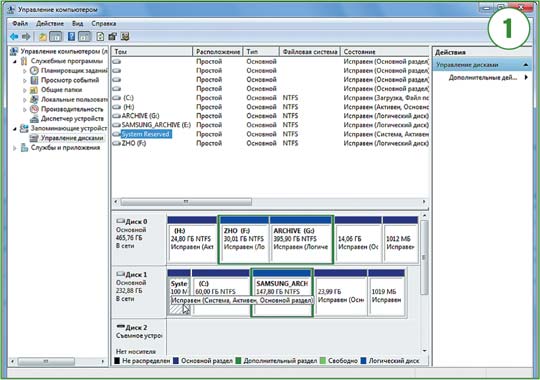Click the Дополнительный раздел green legend swatch

coord(238,361)
